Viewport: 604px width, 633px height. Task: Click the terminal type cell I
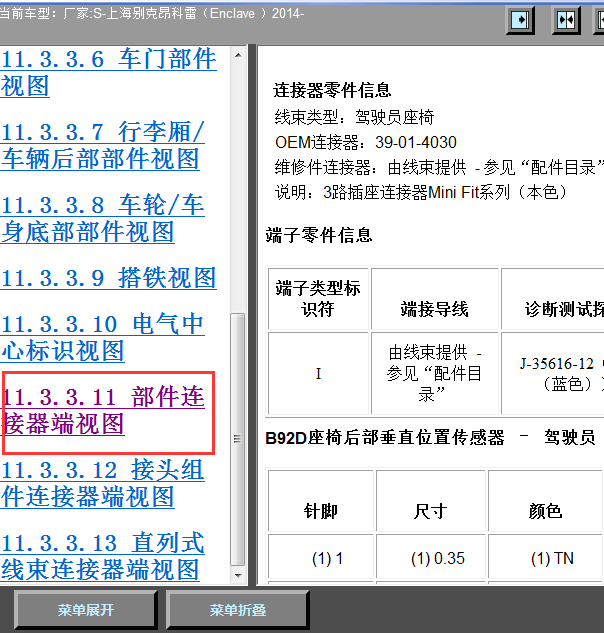(x=318, y=373)
